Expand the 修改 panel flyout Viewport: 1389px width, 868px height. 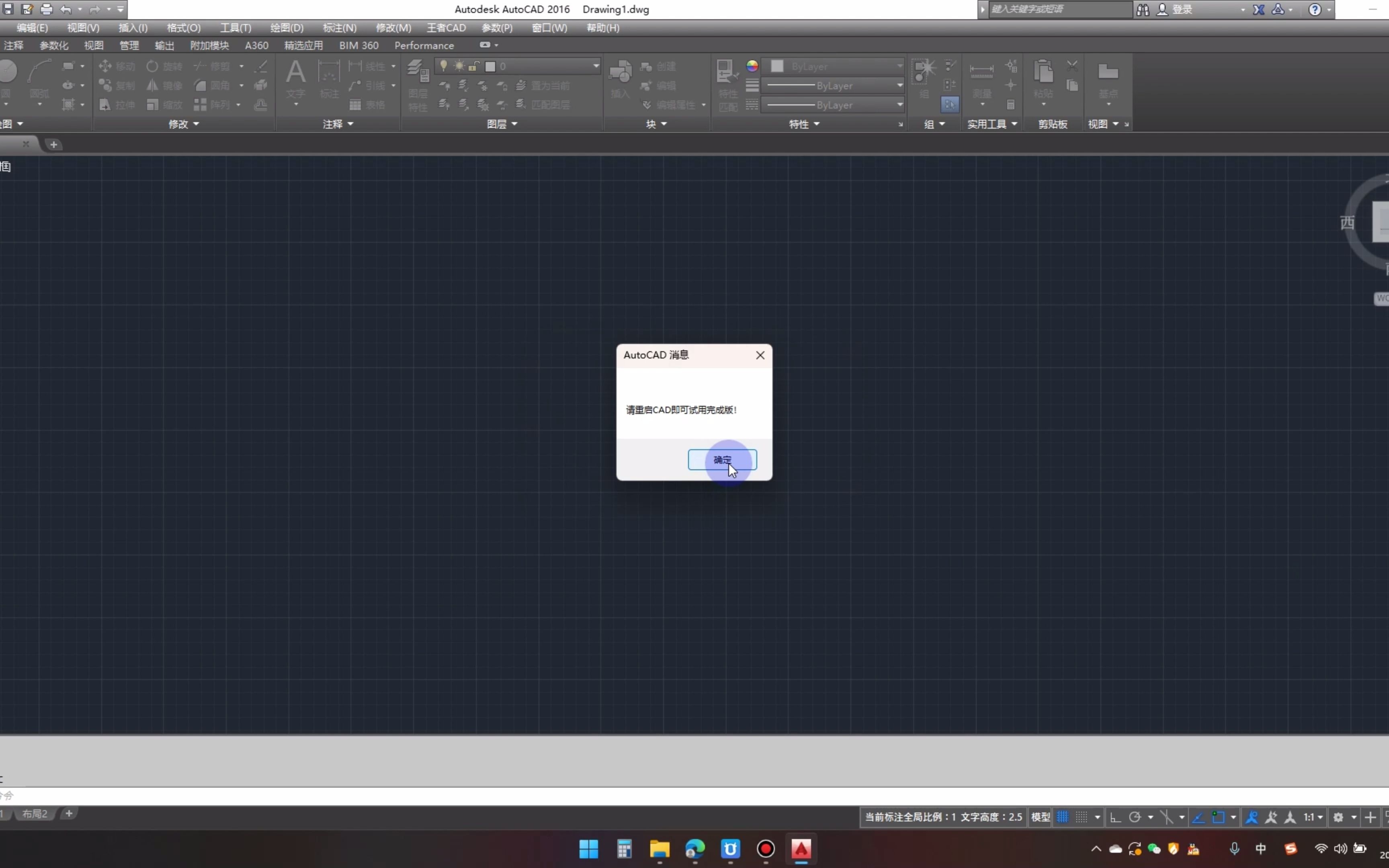tap(184, 124)
